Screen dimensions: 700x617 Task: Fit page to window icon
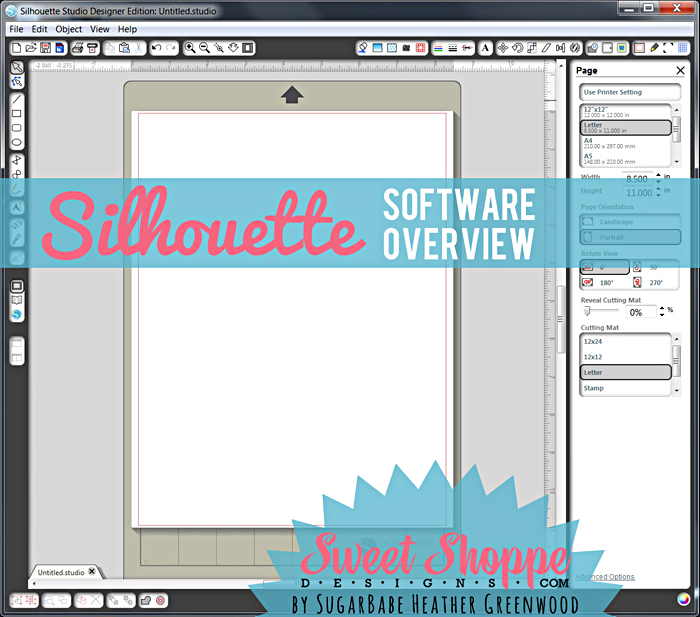coord(248,48)
